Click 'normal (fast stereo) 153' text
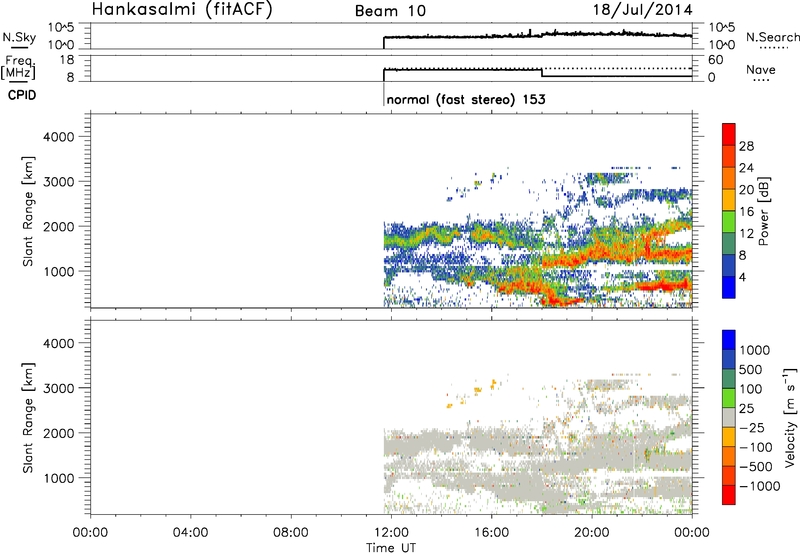800x554 pixels. pyautogui.click(x=466, y=99)
